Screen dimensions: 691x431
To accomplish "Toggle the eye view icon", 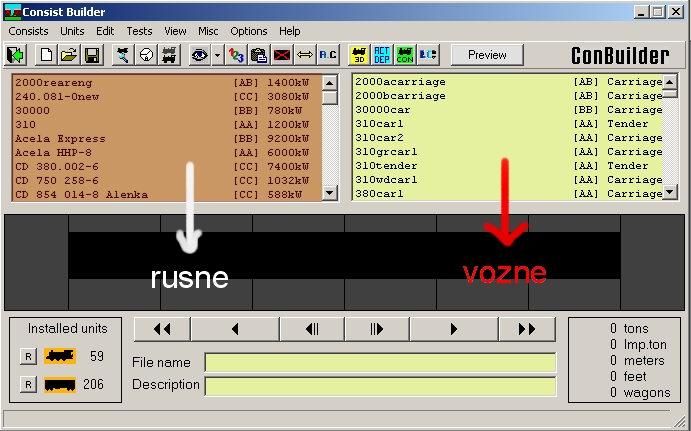I will click(x=199, y=55).
